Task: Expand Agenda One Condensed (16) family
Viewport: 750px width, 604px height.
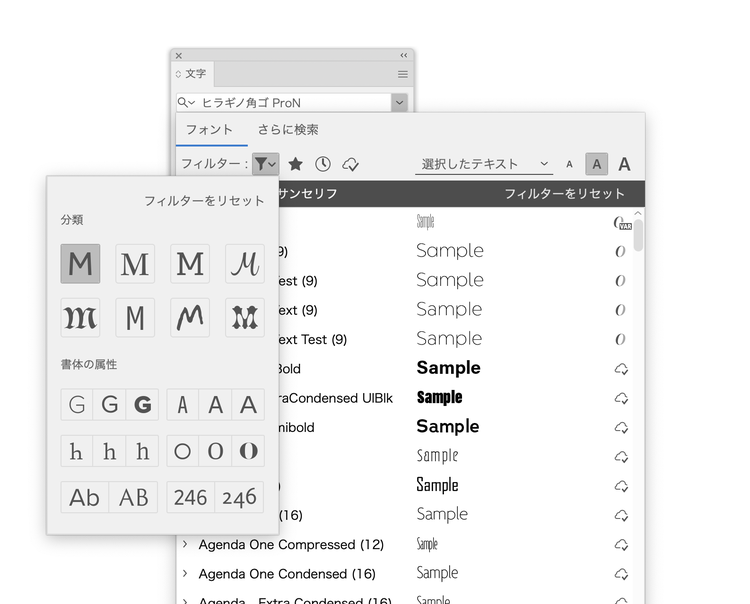Action: (x=186, y=573)
